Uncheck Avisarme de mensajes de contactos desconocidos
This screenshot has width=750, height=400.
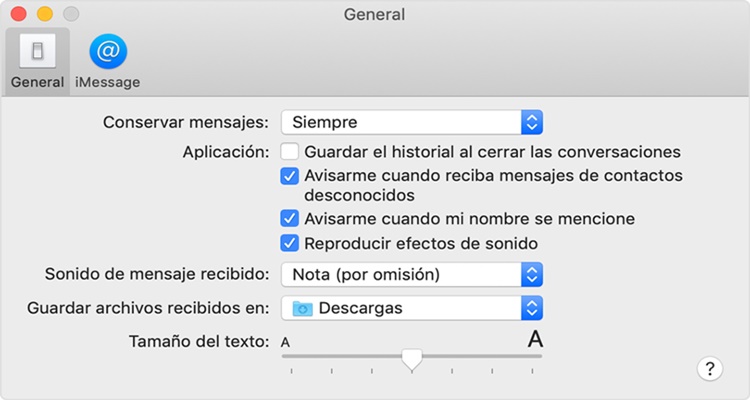click(290, 176)
